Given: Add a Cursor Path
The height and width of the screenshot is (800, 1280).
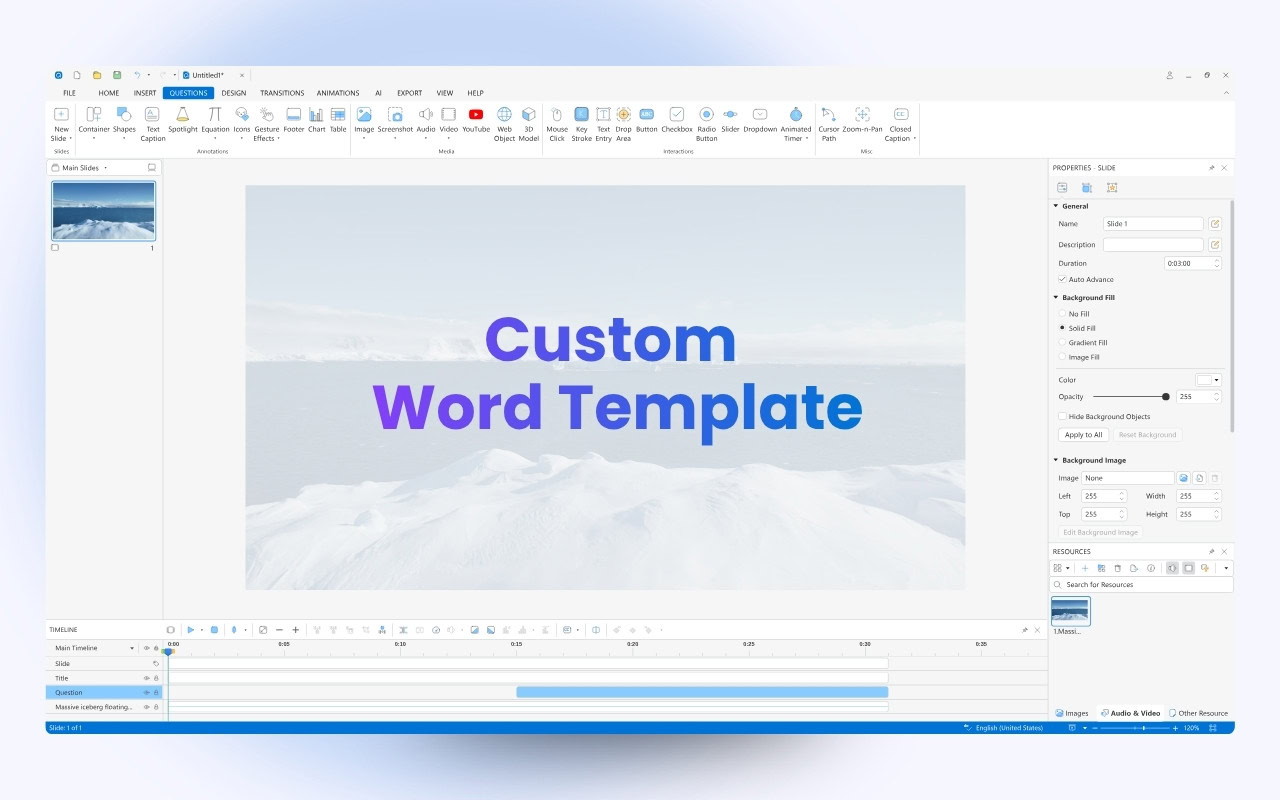Looking at the screenshot, I should click(829, 122).
